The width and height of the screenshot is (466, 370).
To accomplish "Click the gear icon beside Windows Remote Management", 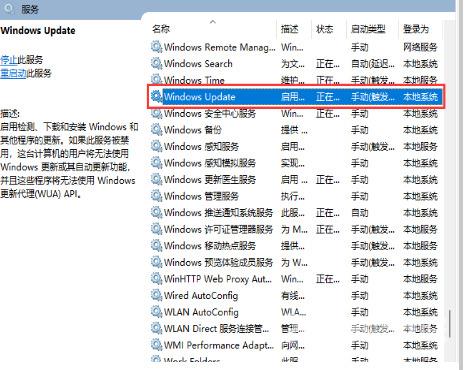I will click(x=156, y=47).
